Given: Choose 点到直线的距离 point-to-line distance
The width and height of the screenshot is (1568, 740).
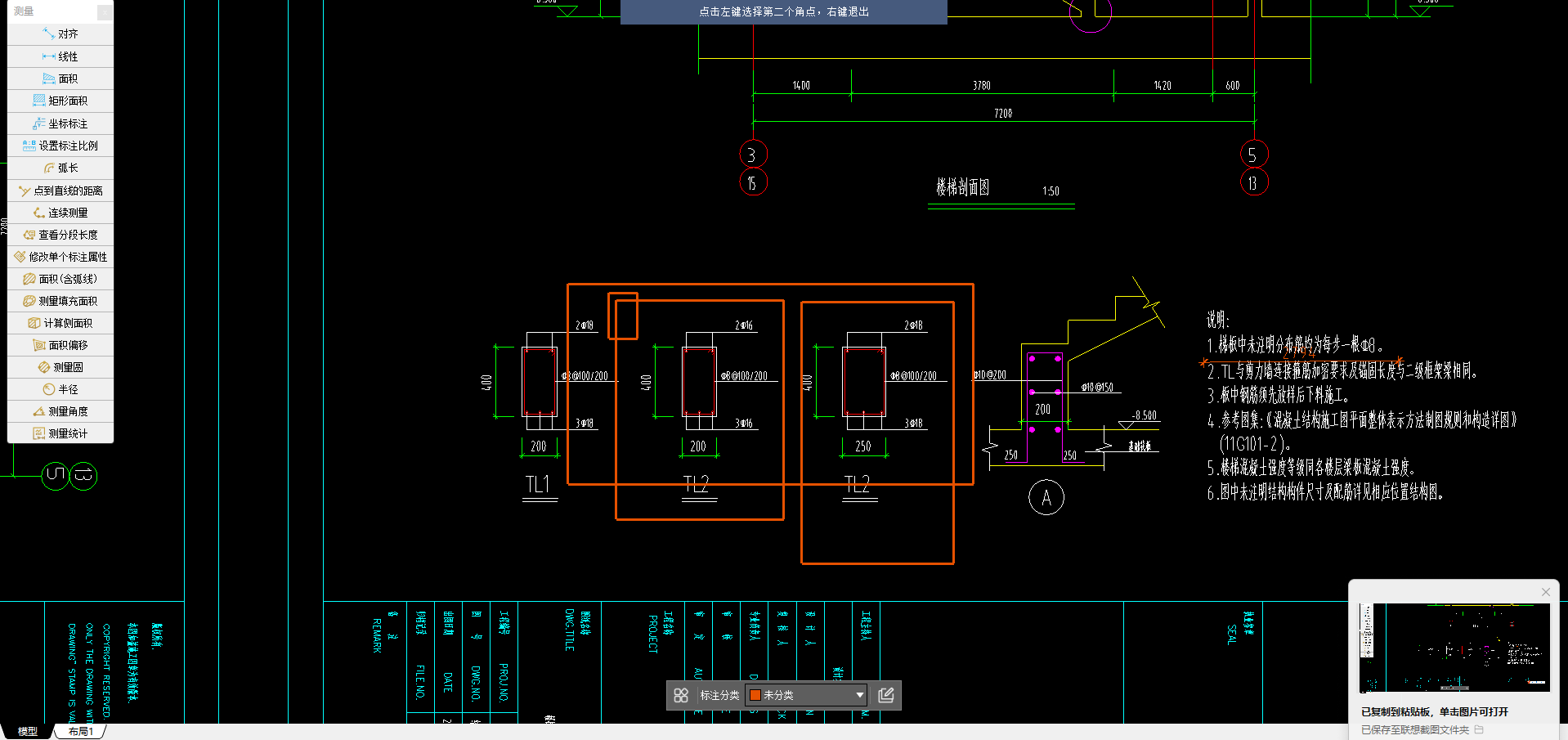Looking at the screenshot, I should click(60, 191).
